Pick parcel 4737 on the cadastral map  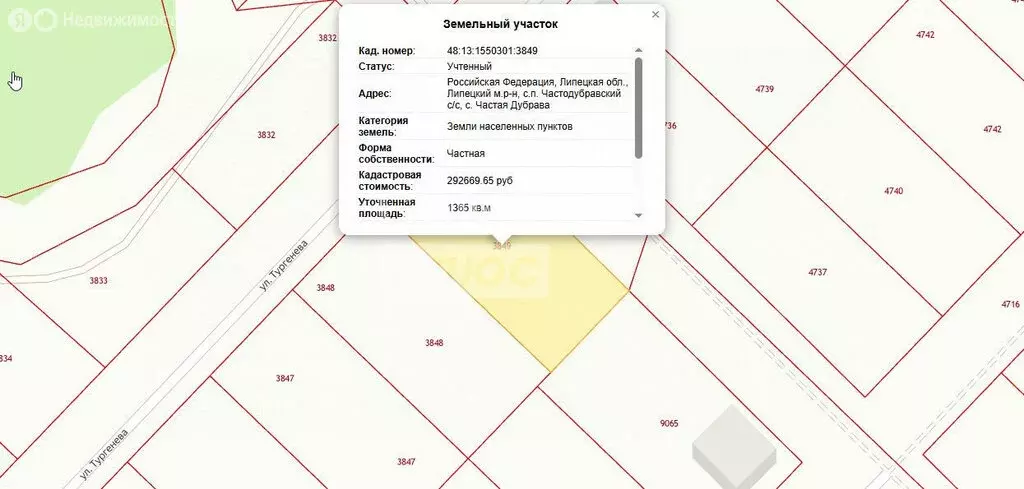pyautogui.click(x=818, y=272)
